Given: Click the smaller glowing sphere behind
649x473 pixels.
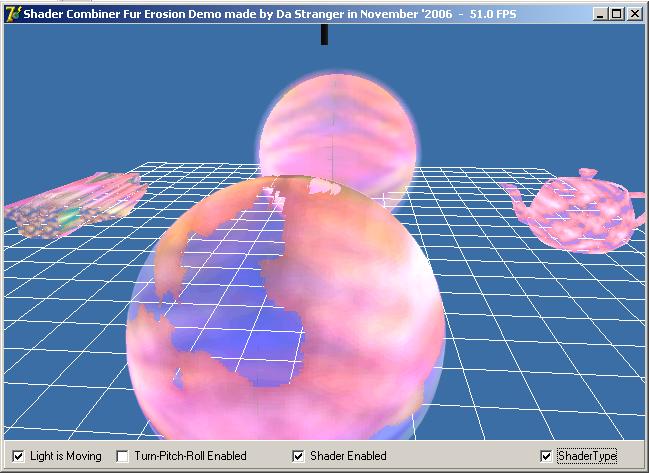Looking at the screenshot, I should pos(339,129).
